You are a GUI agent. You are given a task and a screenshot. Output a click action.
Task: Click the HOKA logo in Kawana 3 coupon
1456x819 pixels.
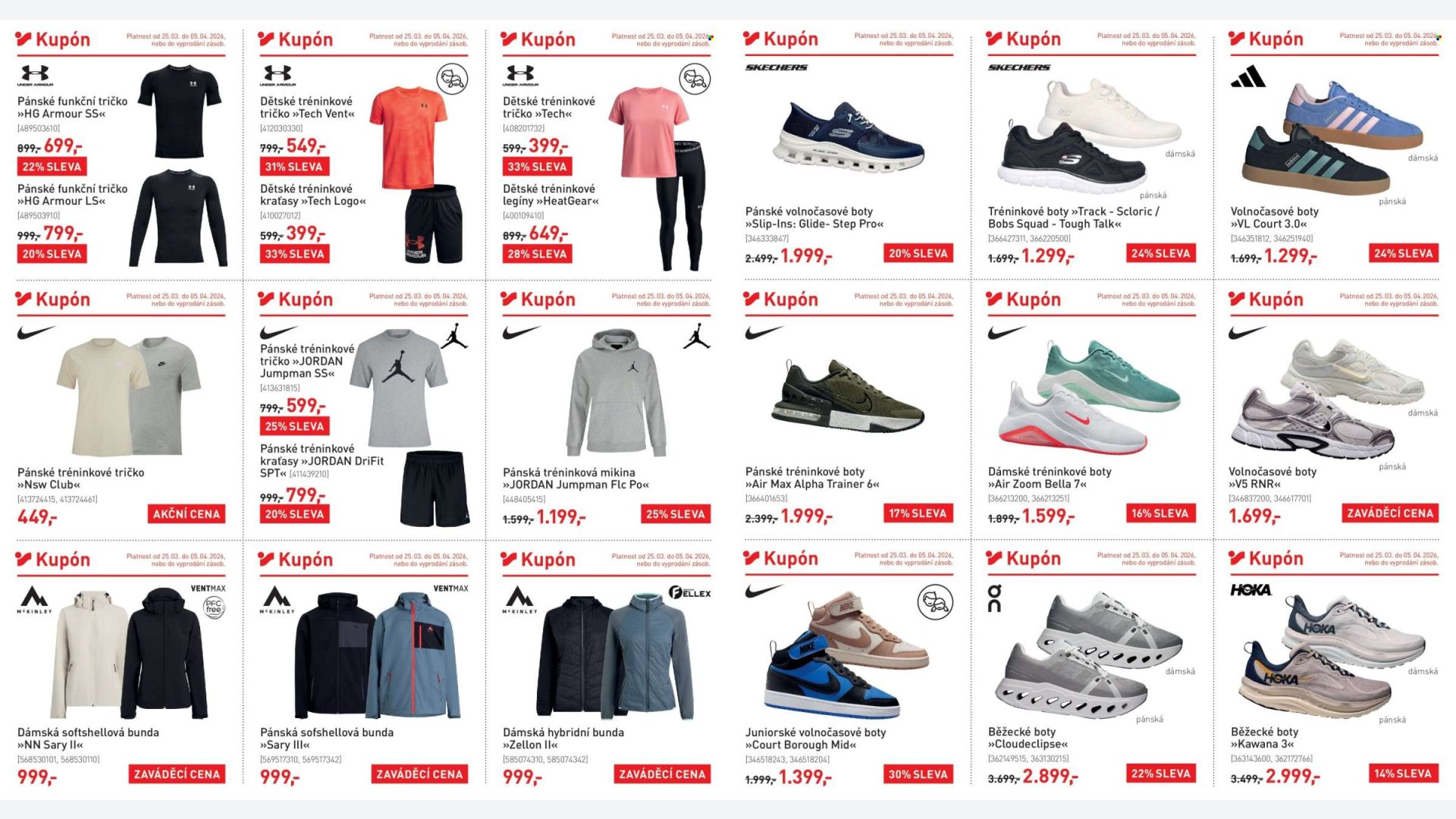[x=1250, y=590]
